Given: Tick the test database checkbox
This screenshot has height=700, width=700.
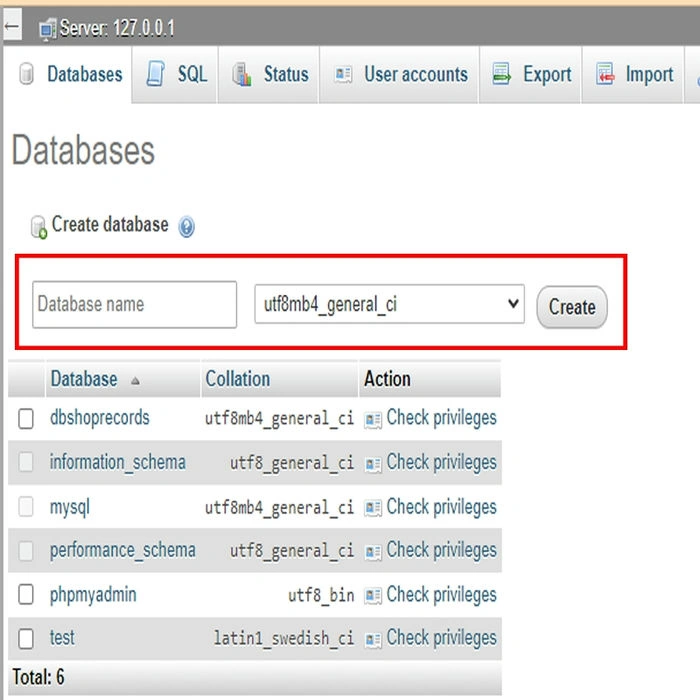Looking at the screenshot, I should pyautogui.click(x=26, y=638).
